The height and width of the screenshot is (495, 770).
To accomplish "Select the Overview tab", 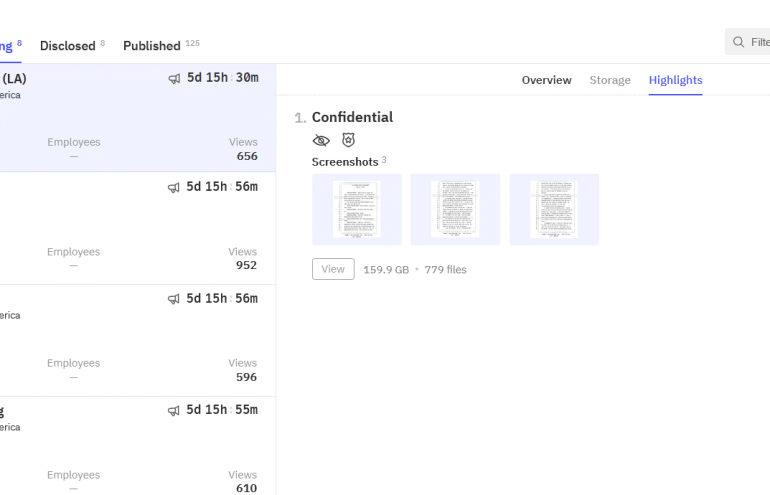I will click(546, 80).
